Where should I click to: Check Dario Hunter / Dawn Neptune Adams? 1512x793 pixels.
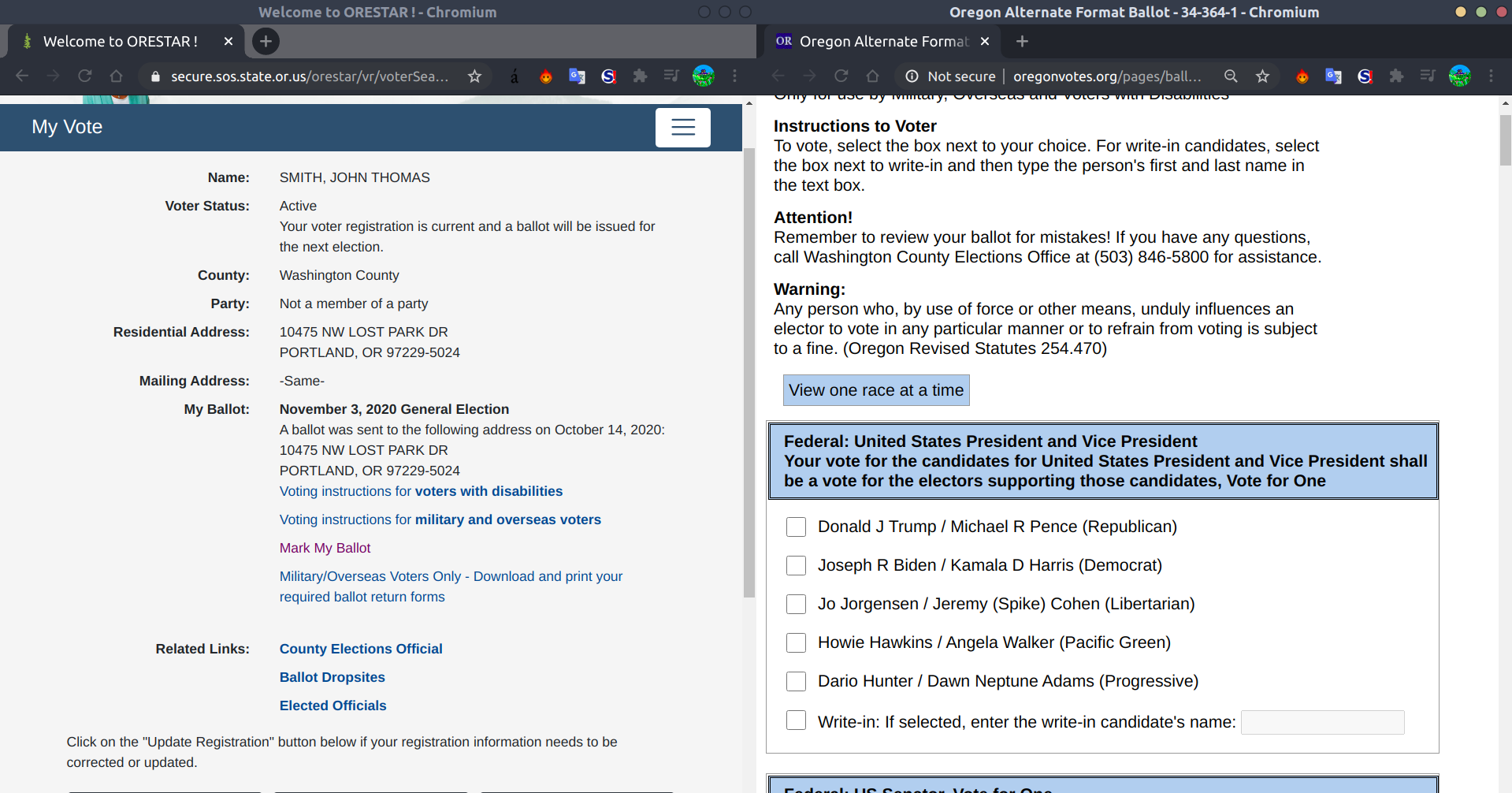click(x=796, y=681)
